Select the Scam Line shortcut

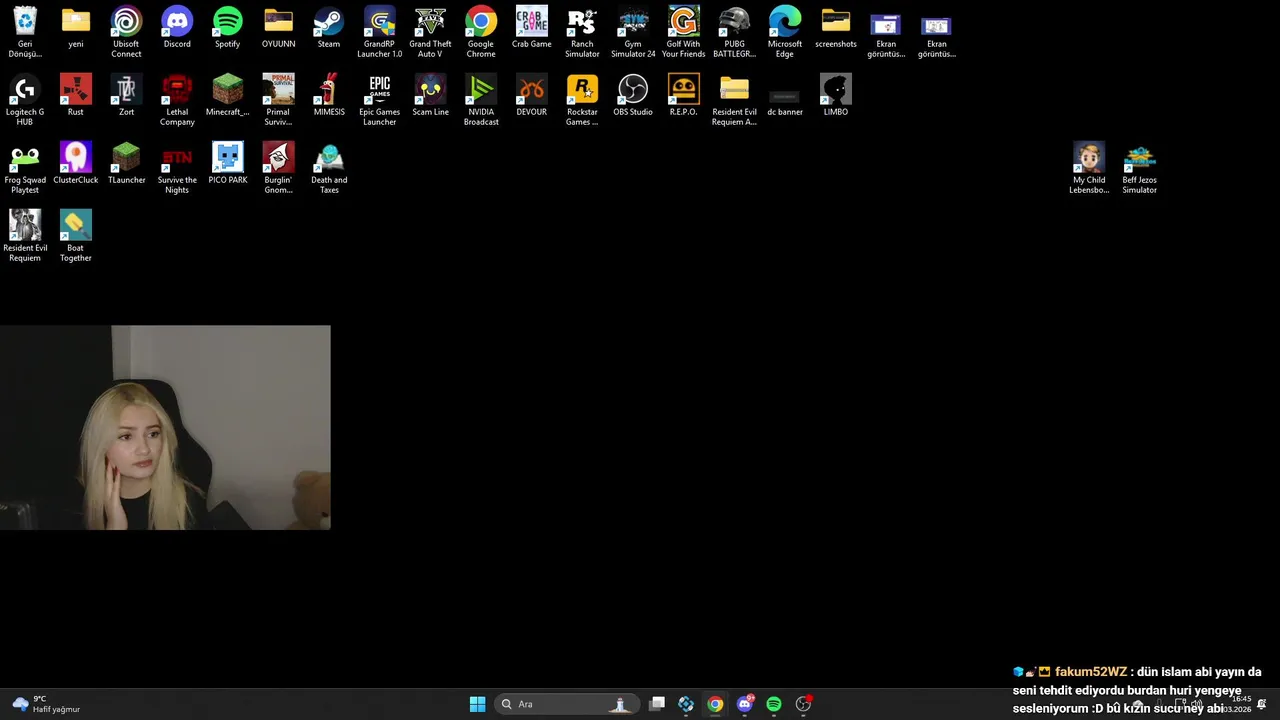[430, 96]
